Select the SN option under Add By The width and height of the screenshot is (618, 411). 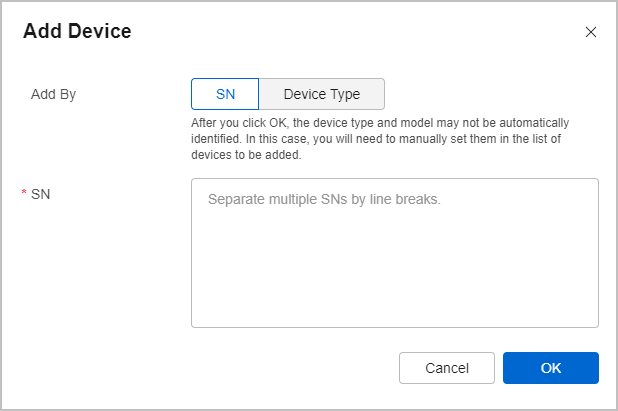(x=225, y=94)
